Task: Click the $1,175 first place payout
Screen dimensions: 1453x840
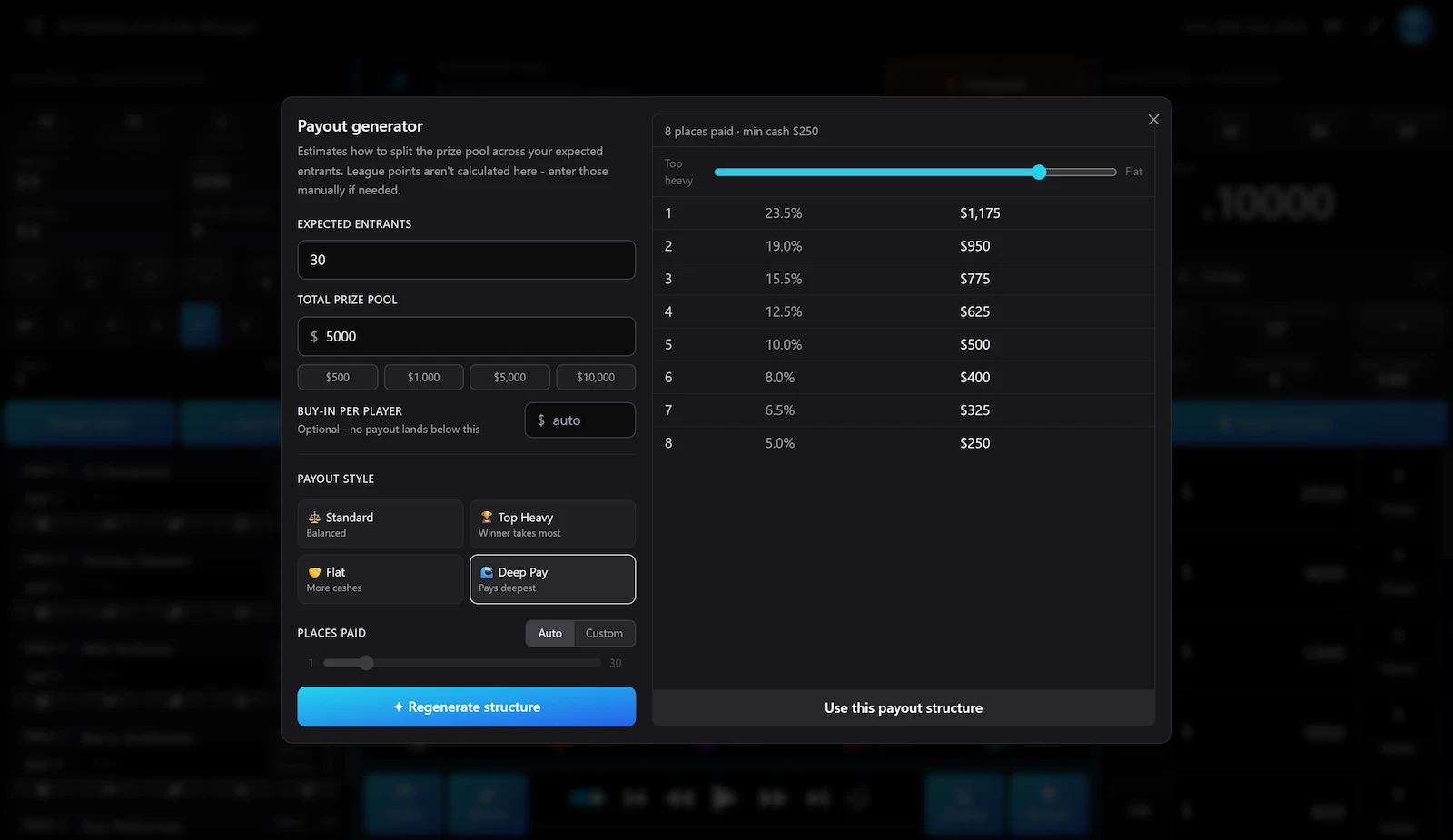Action: [x=980, y=213]
